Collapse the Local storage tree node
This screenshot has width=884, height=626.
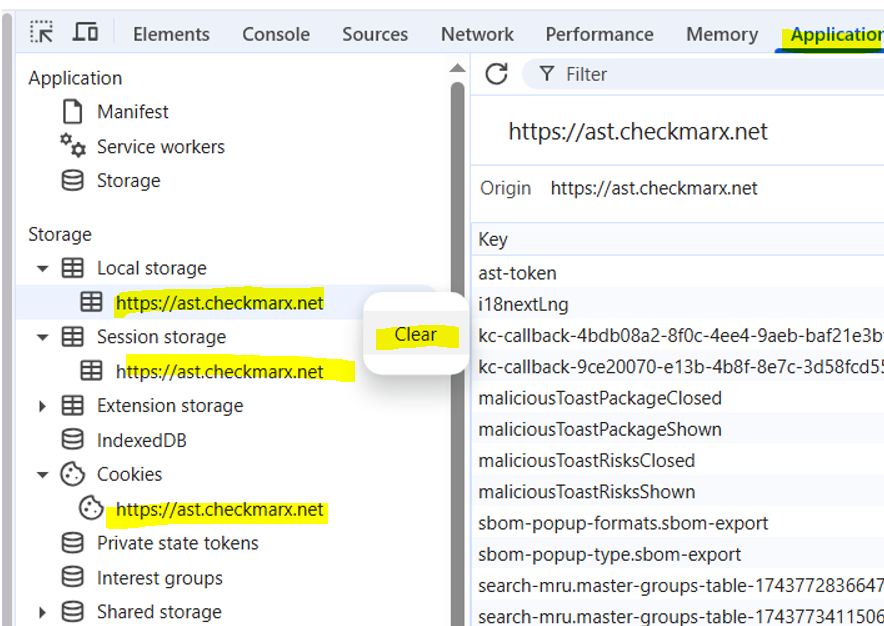point(43,268)
